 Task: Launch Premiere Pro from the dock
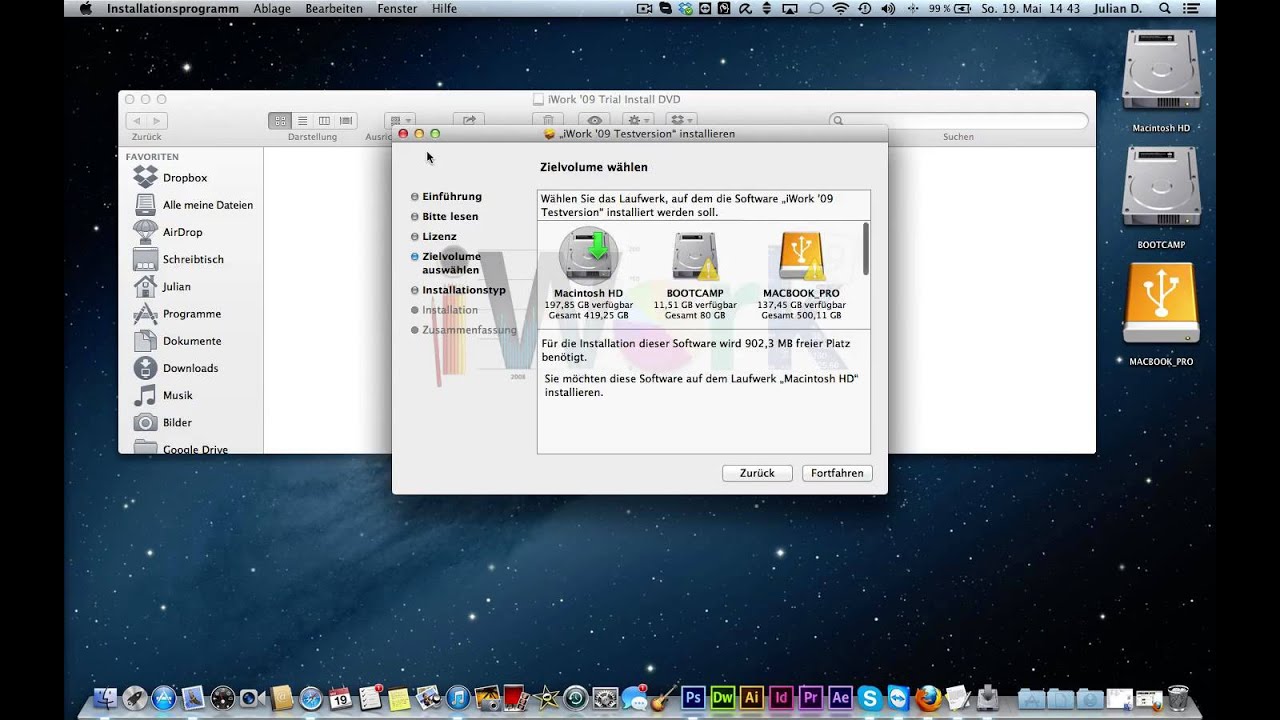(x=811, y=698)
